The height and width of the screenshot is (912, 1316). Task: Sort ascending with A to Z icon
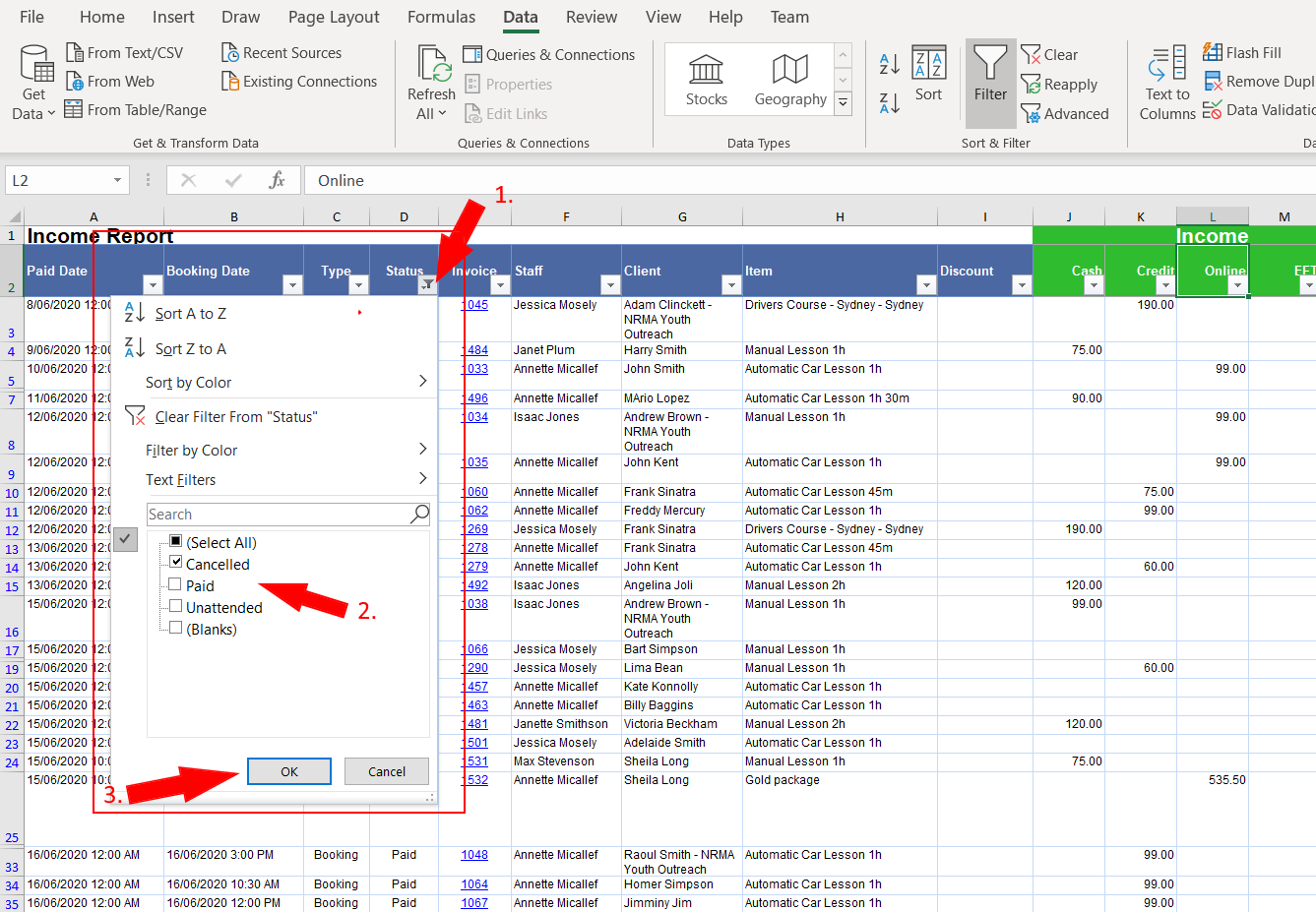pos(889,64)
